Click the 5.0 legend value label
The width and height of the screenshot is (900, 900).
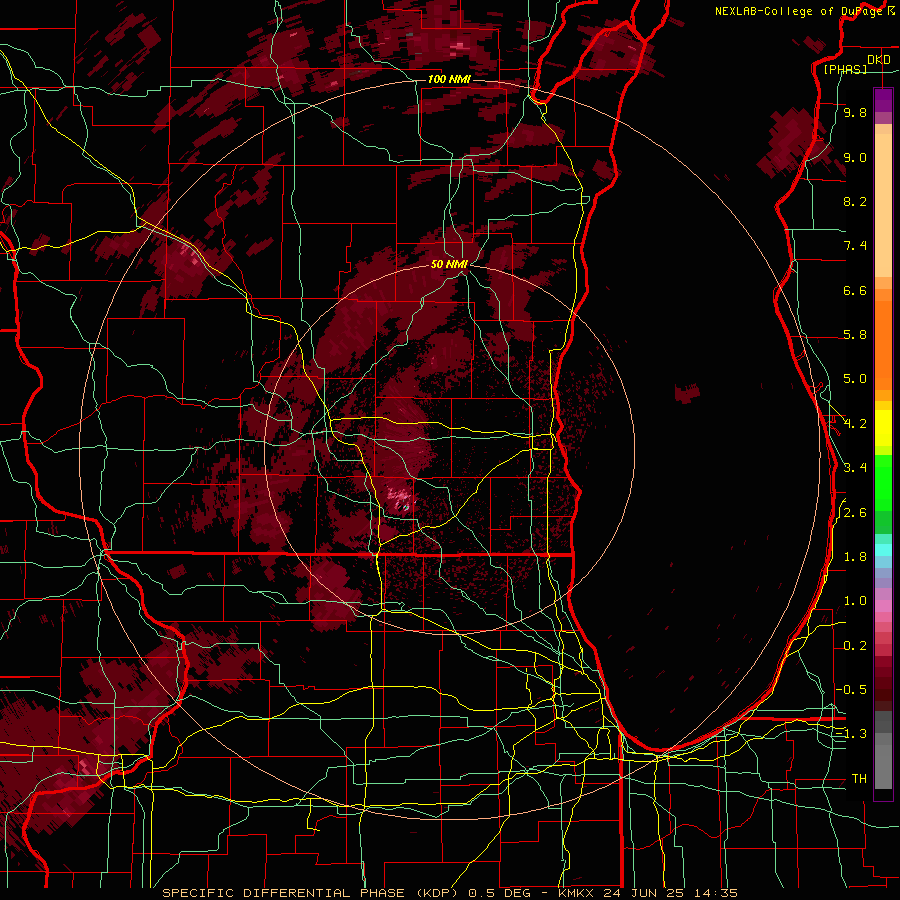coord(855,379)
